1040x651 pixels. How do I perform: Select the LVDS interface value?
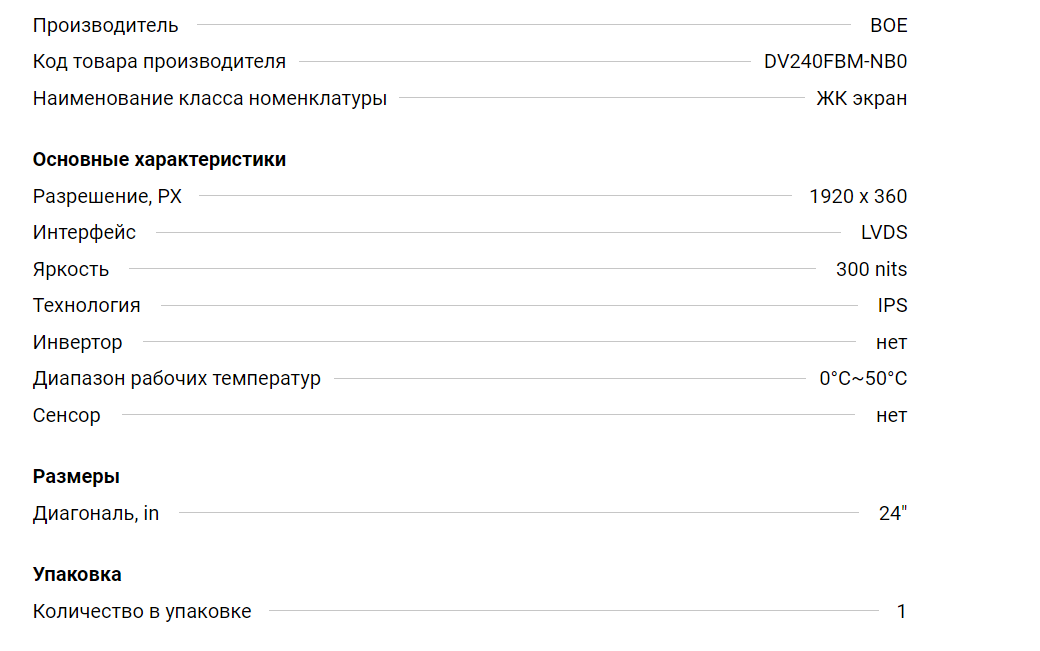(883, 233)
